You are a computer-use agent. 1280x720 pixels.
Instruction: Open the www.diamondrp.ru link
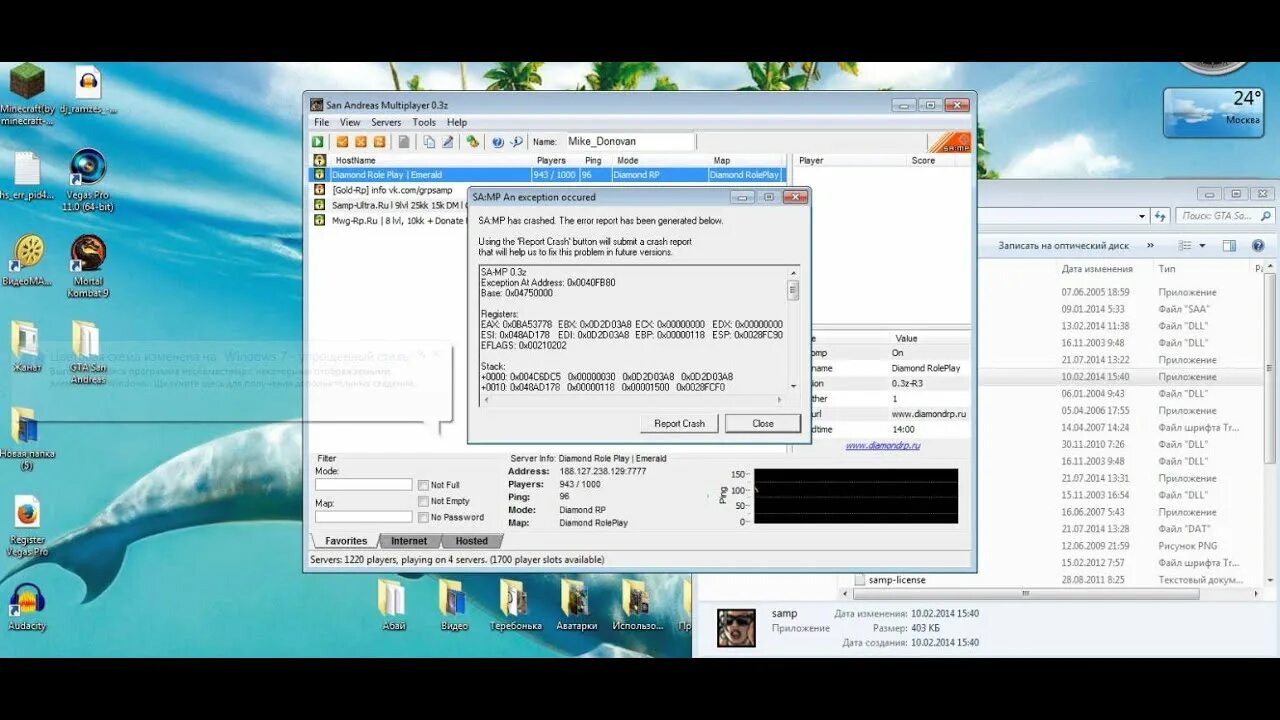click(883, 445)
